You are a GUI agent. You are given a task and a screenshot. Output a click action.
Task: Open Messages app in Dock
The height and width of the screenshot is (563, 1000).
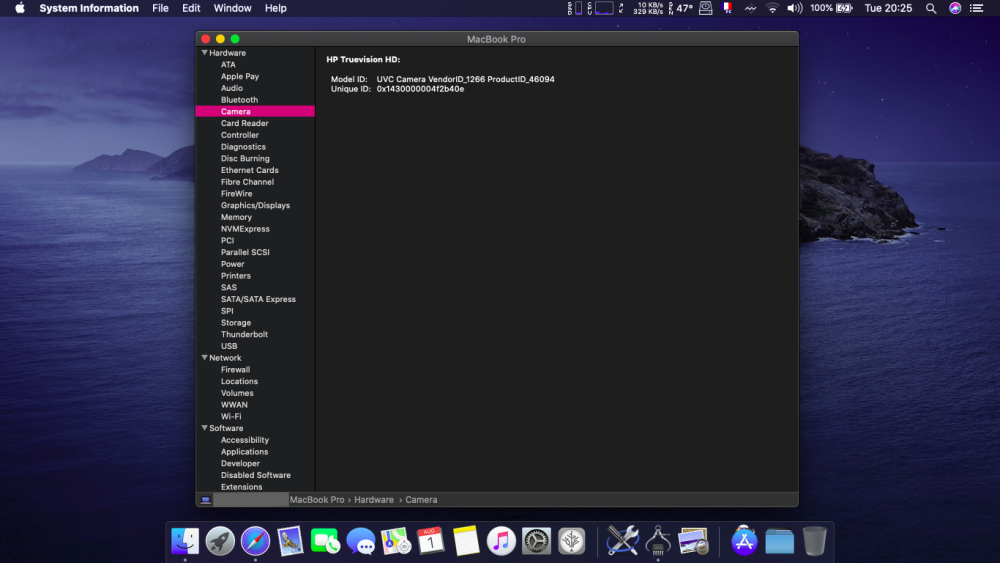point(360,541)
